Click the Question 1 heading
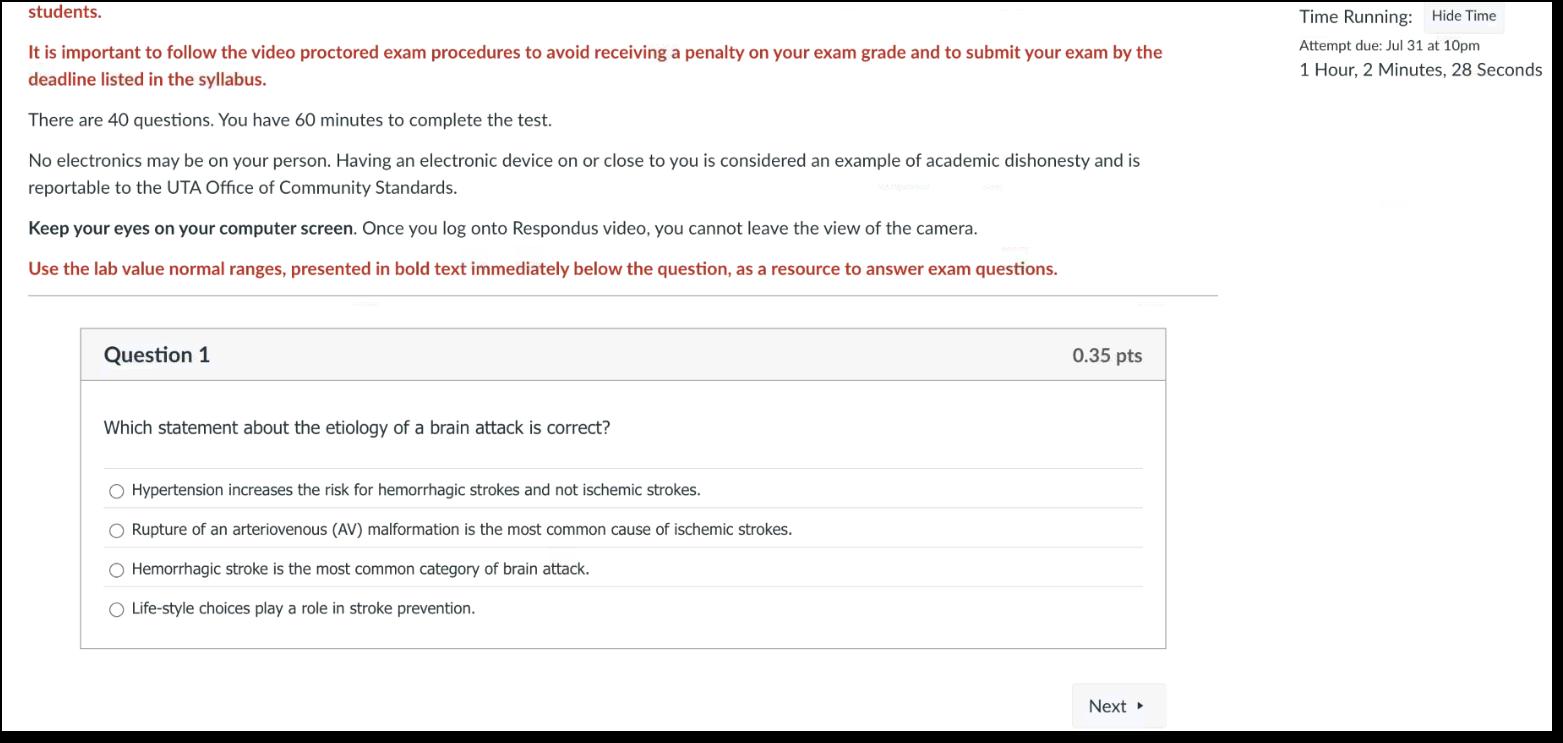 click(x=157, y=355)
